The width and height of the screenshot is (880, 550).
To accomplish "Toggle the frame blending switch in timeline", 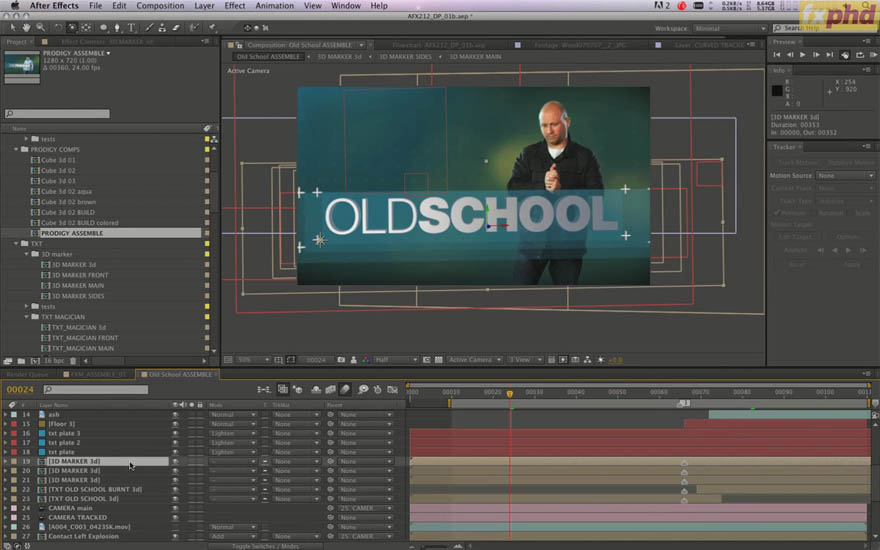I will click(x=330, y=389).
